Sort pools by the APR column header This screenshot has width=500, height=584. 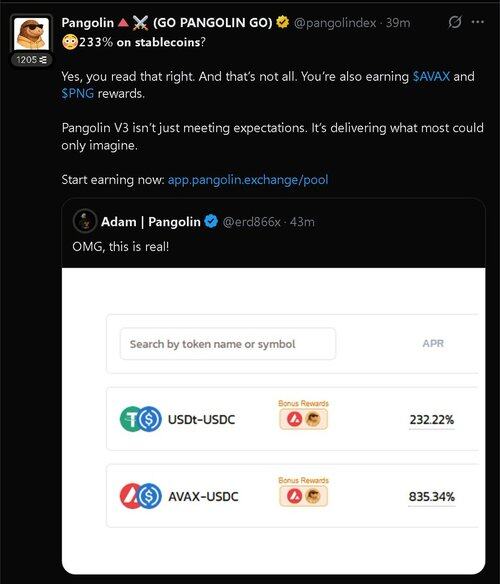[433, 343]
